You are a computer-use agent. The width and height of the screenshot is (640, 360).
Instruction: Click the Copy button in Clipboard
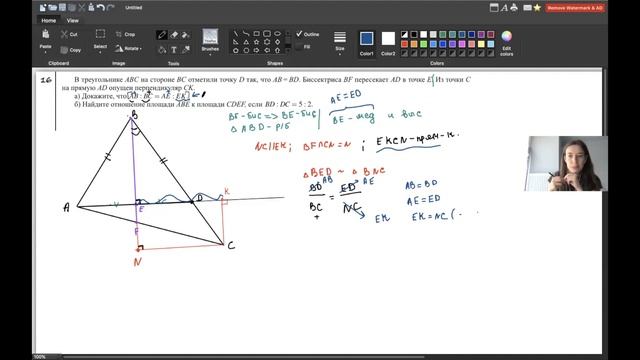(70, 50)
